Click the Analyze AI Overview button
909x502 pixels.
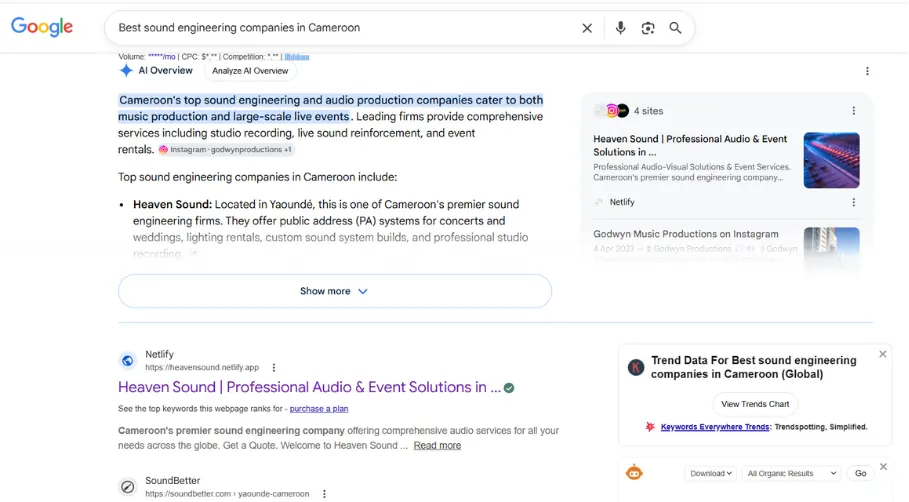point(250,71)
